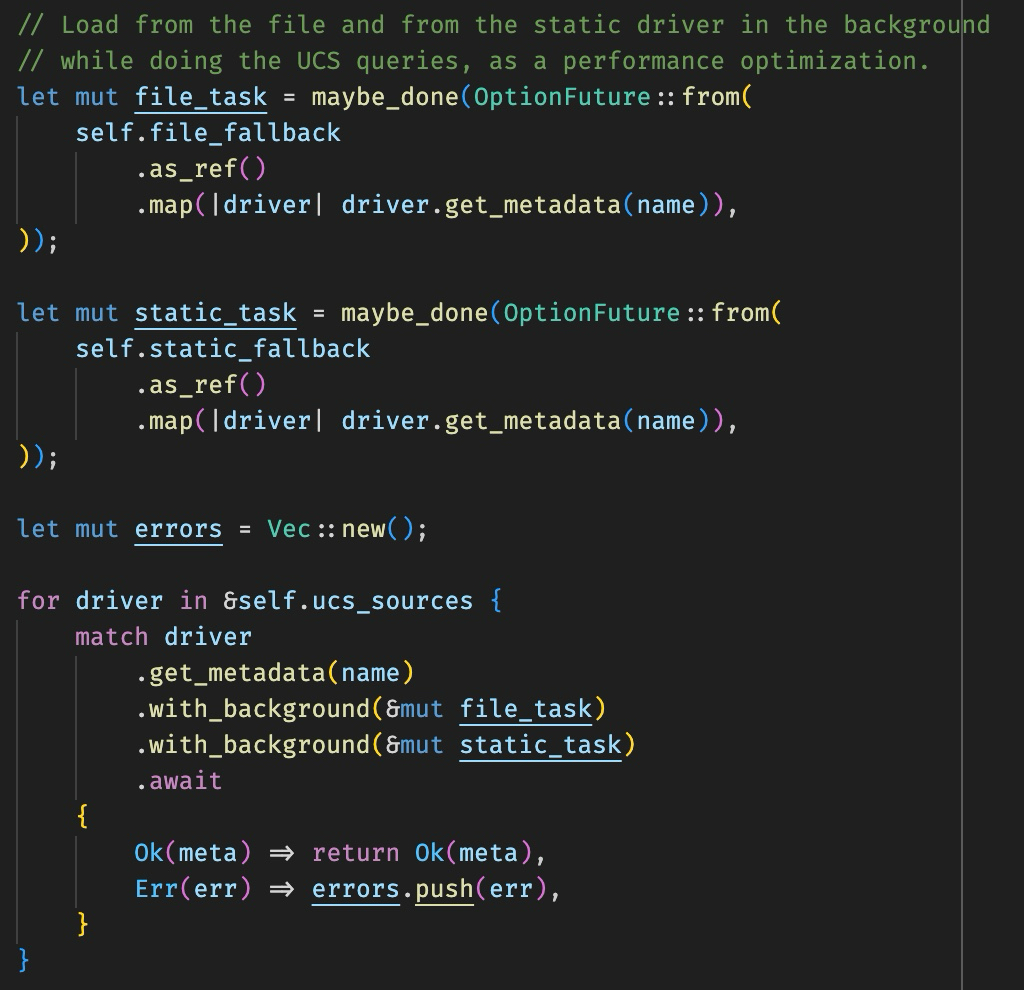Screen dimensions: 1024x990
Task: Click the match keyword
Action: pyautogui.click(x=111, y=637)
